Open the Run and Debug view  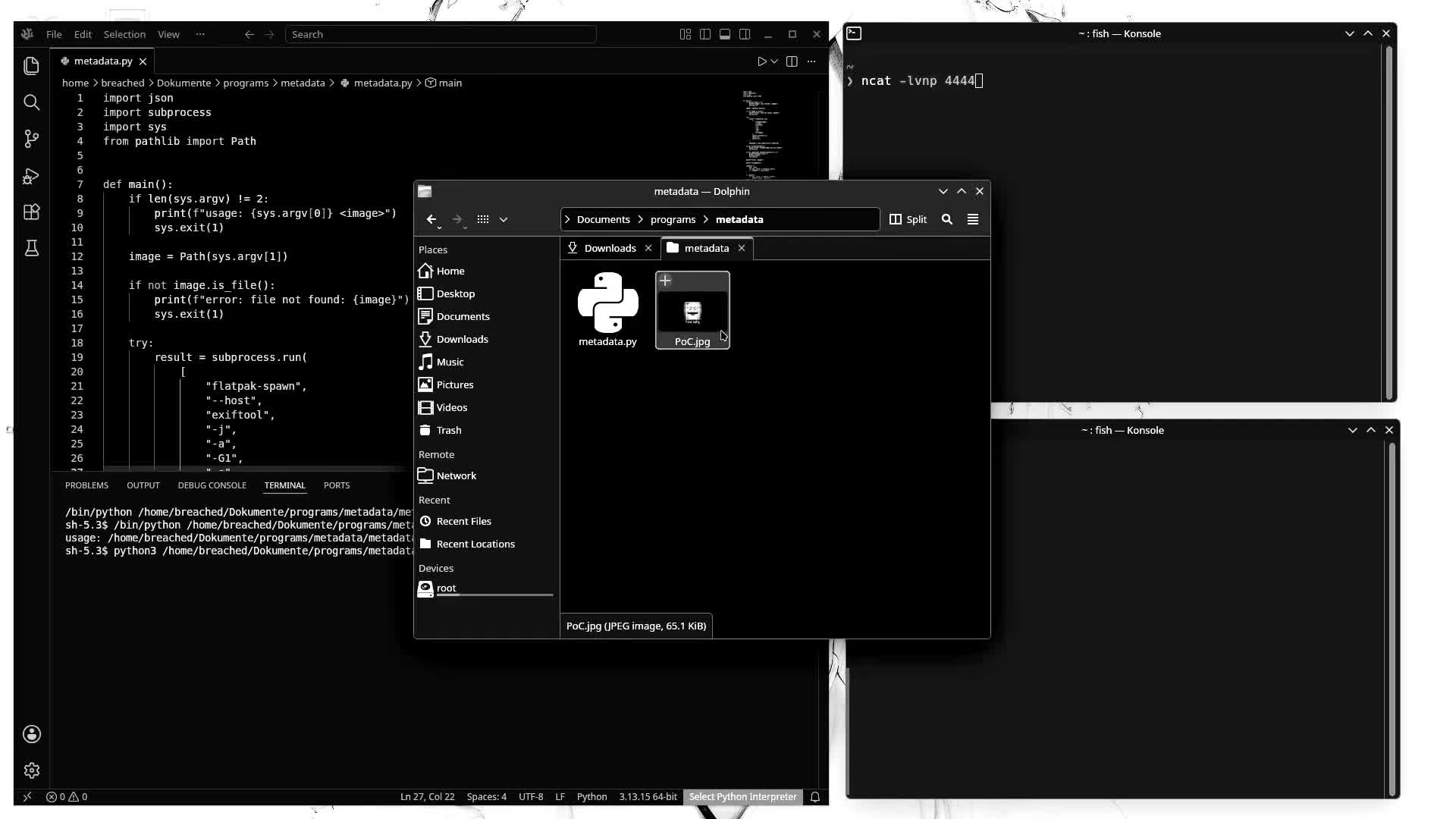[31, 176]
